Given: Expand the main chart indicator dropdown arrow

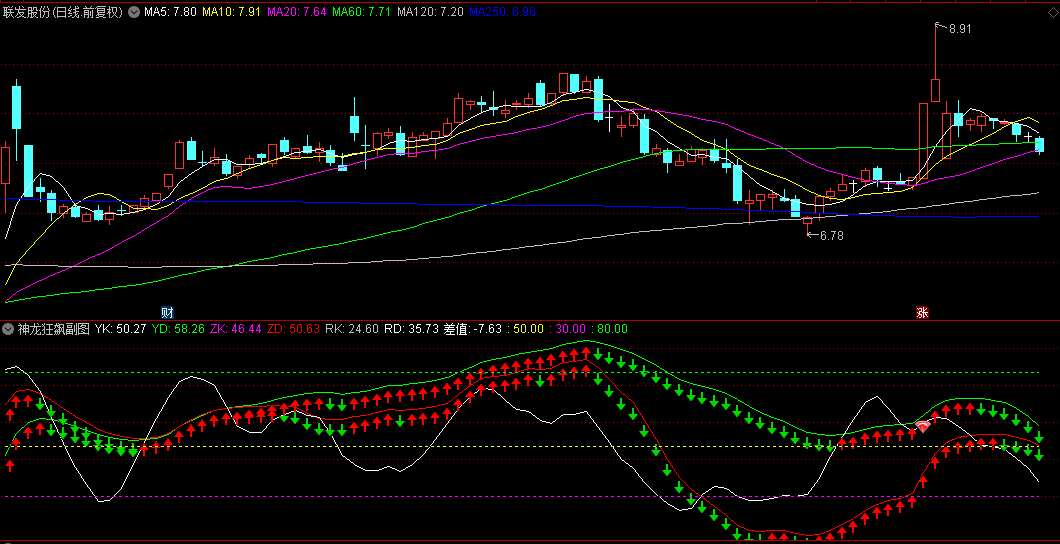Looking at the screenshot, I should (133, 11).
